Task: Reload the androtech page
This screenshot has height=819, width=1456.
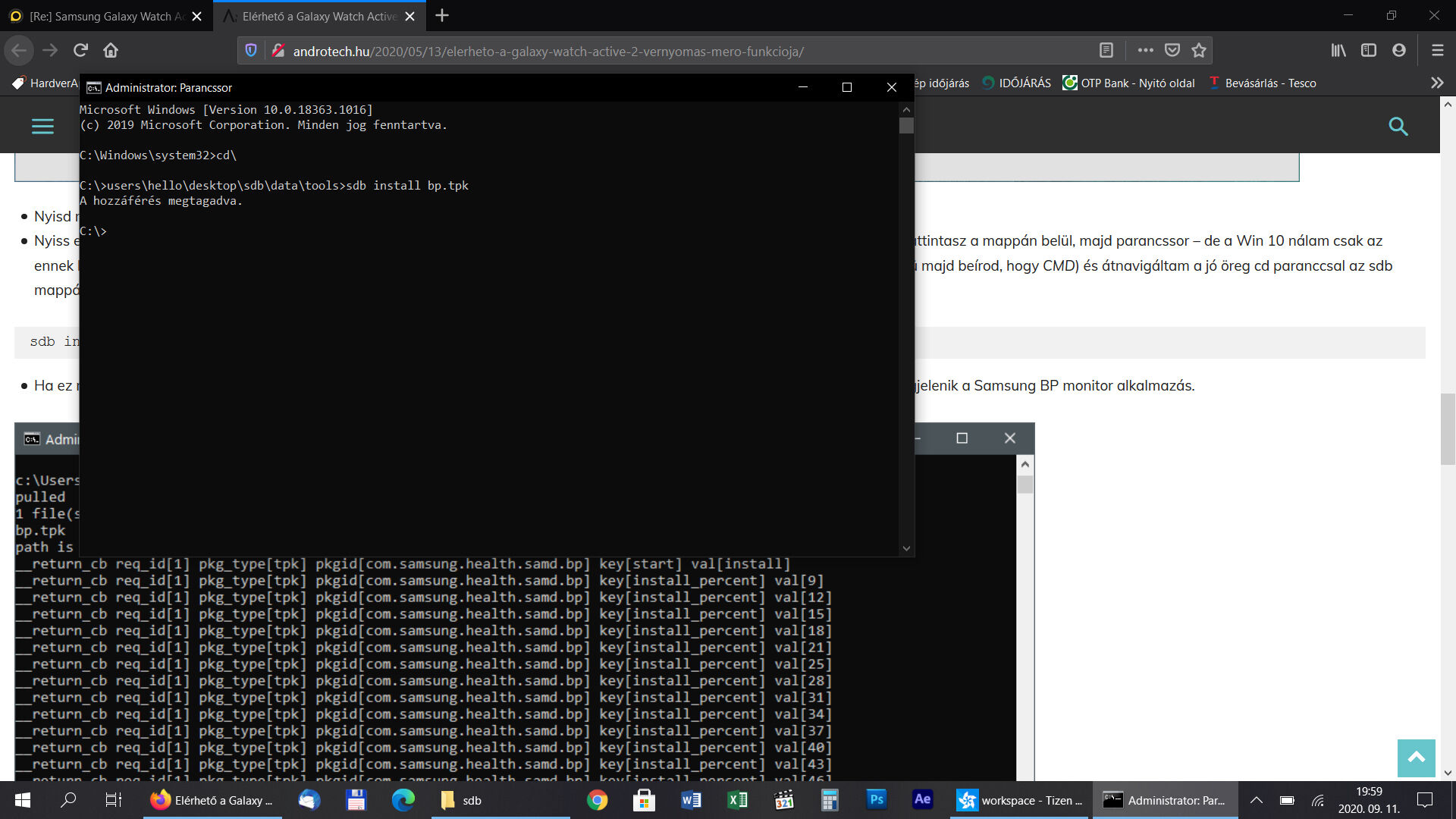Action: click(x=80, y=51)
